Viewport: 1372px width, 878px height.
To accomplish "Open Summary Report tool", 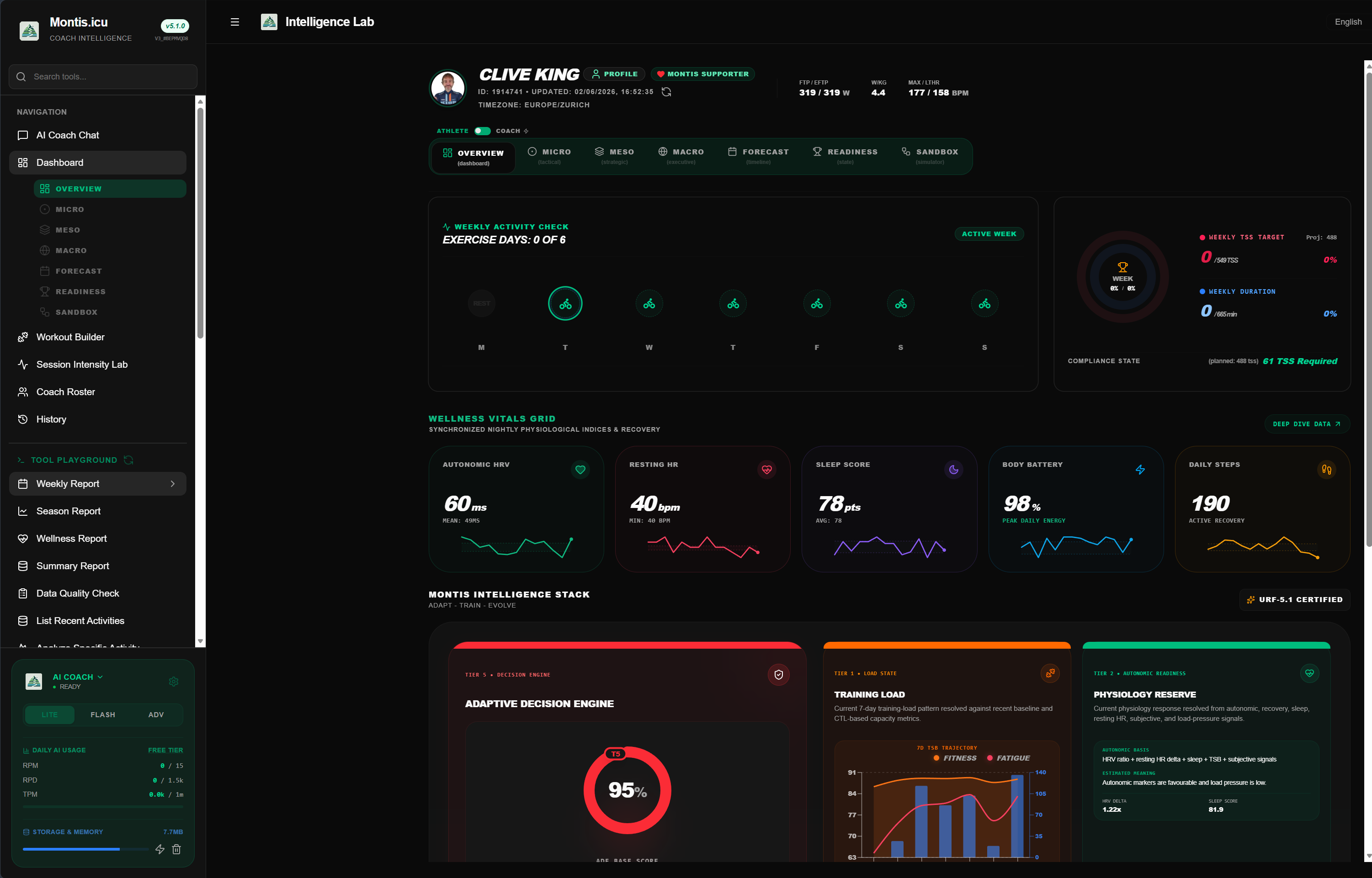I will pyautogui.click(x=97, y=566).
